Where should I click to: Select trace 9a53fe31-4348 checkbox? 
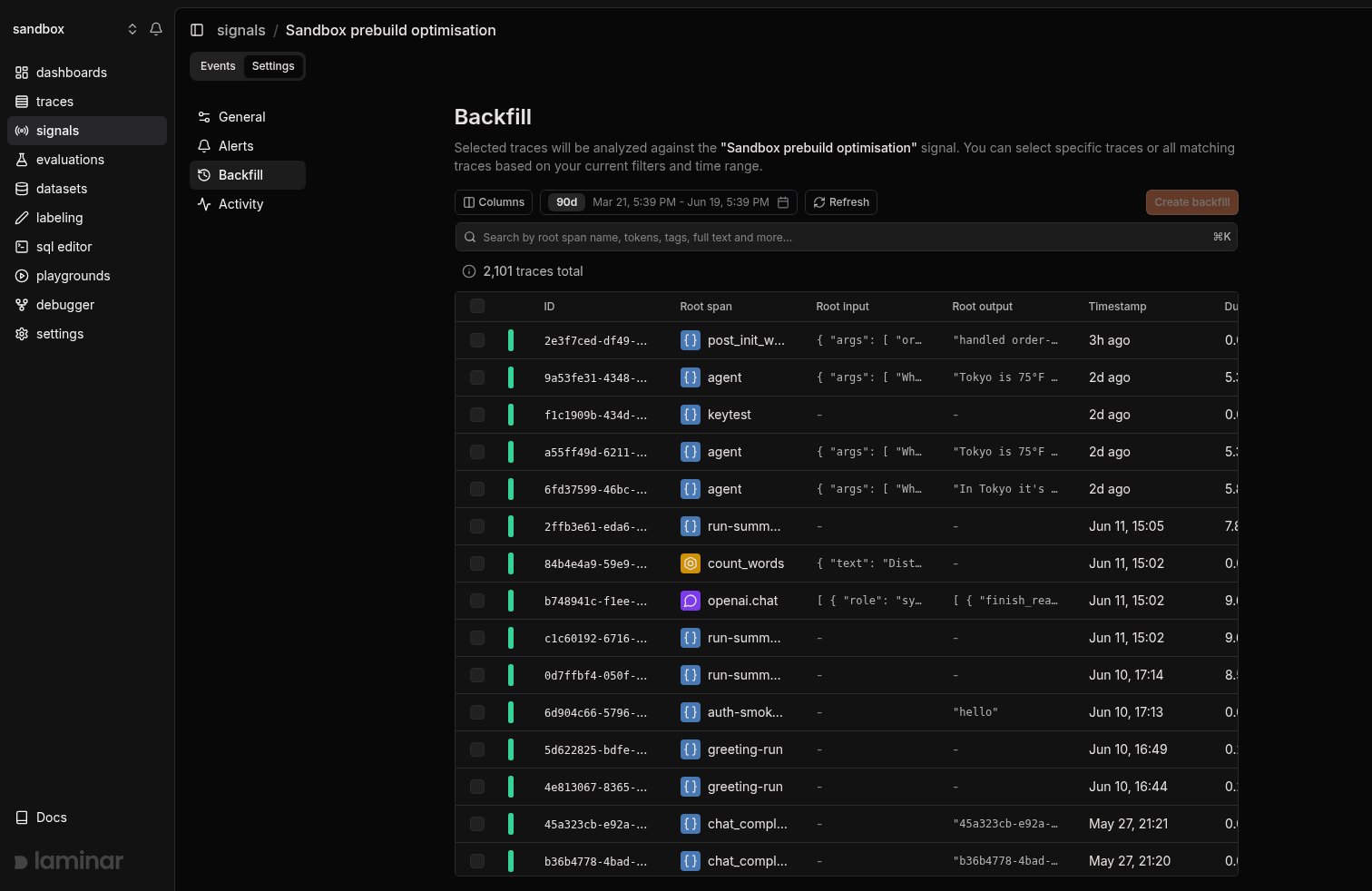coord(477,377)
